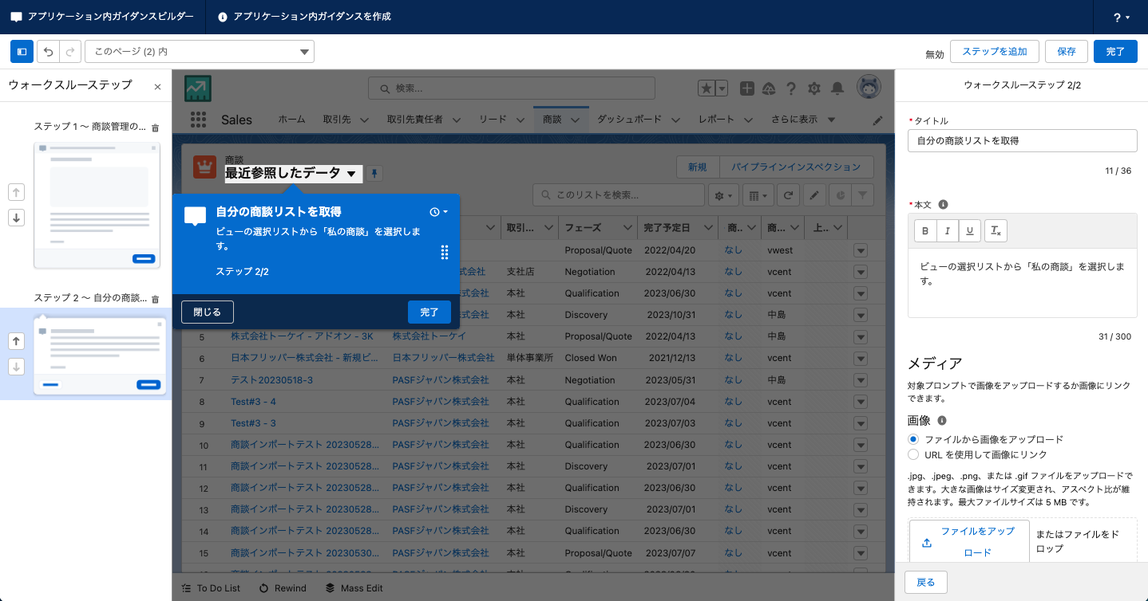The height and width of the screenshot is (601, 1148).
Task: Expand the リード tab chevron
Action: click(521, 120)
